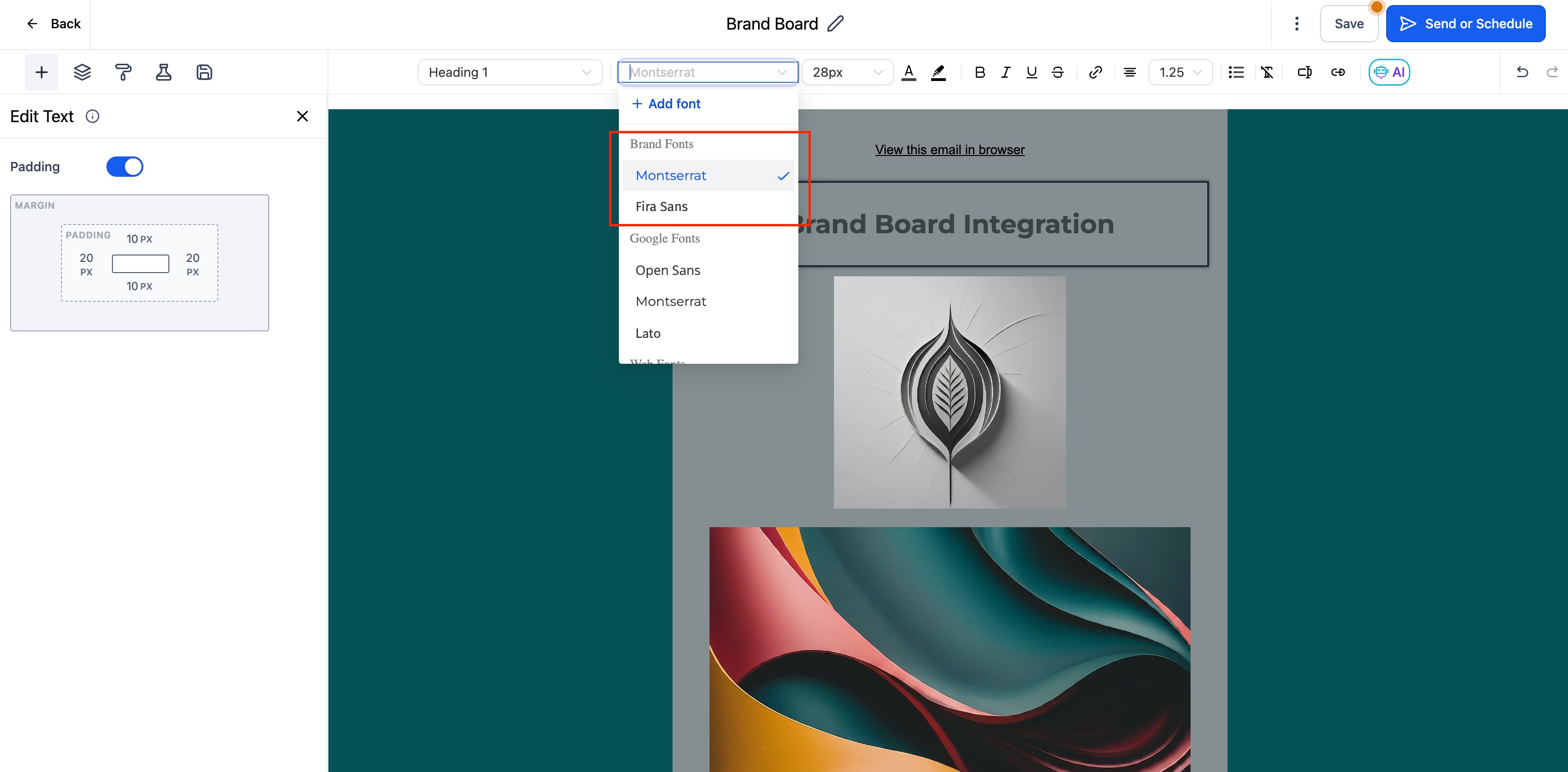
Task: Toggle italic formatting
Action: pos(1006,72)
